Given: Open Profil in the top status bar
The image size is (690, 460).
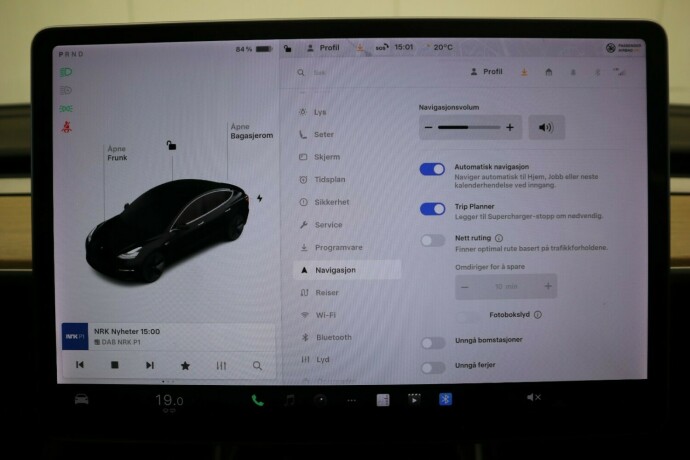Looking at the screenshot, I should pos(323,48).
